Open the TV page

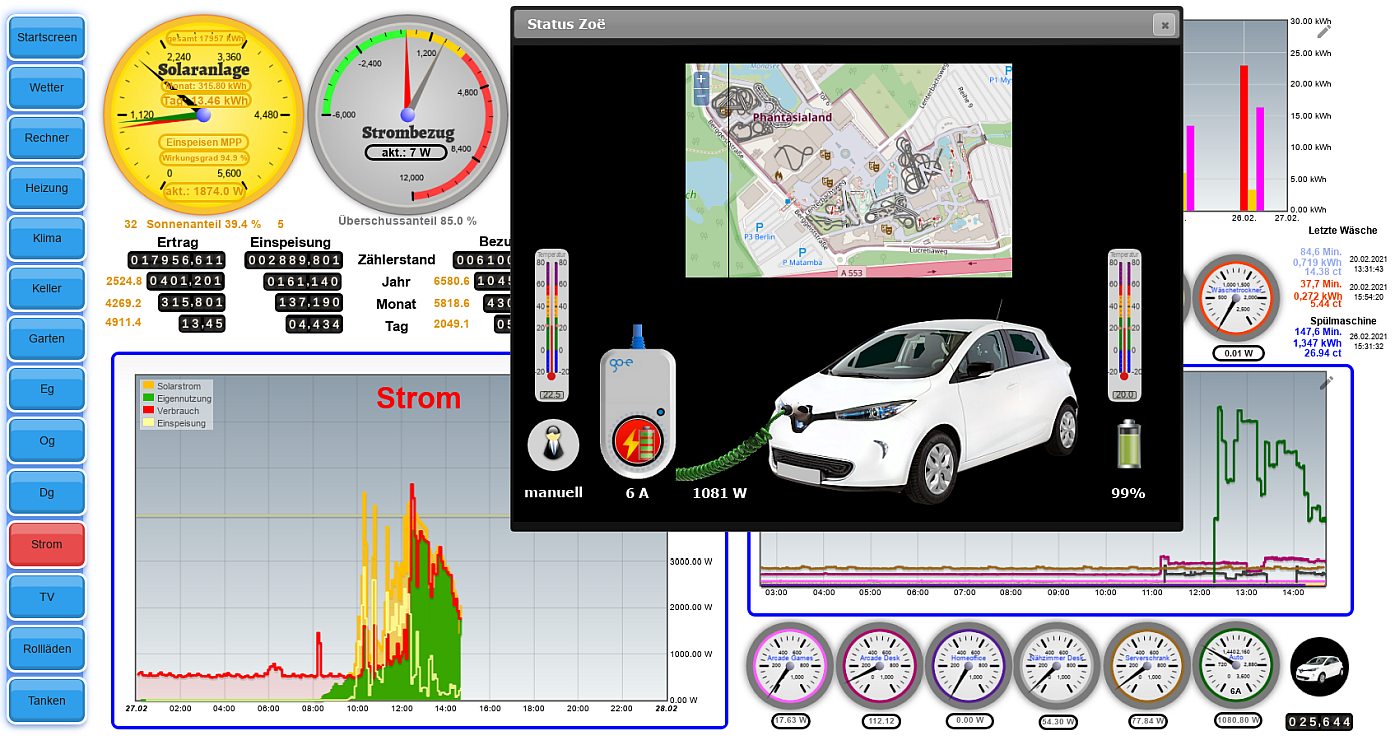click(x=47, y=596)
